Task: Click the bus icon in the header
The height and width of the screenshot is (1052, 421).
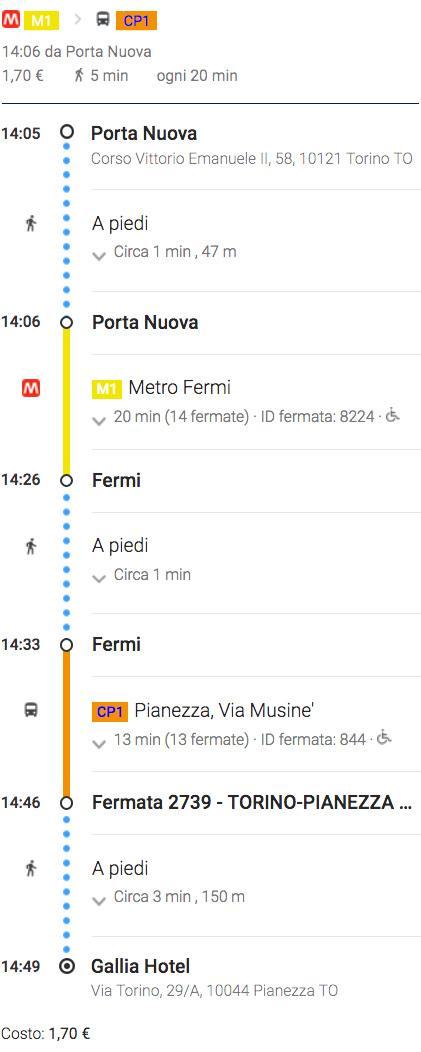Action: pyautogui.click(x=103, y=20)
